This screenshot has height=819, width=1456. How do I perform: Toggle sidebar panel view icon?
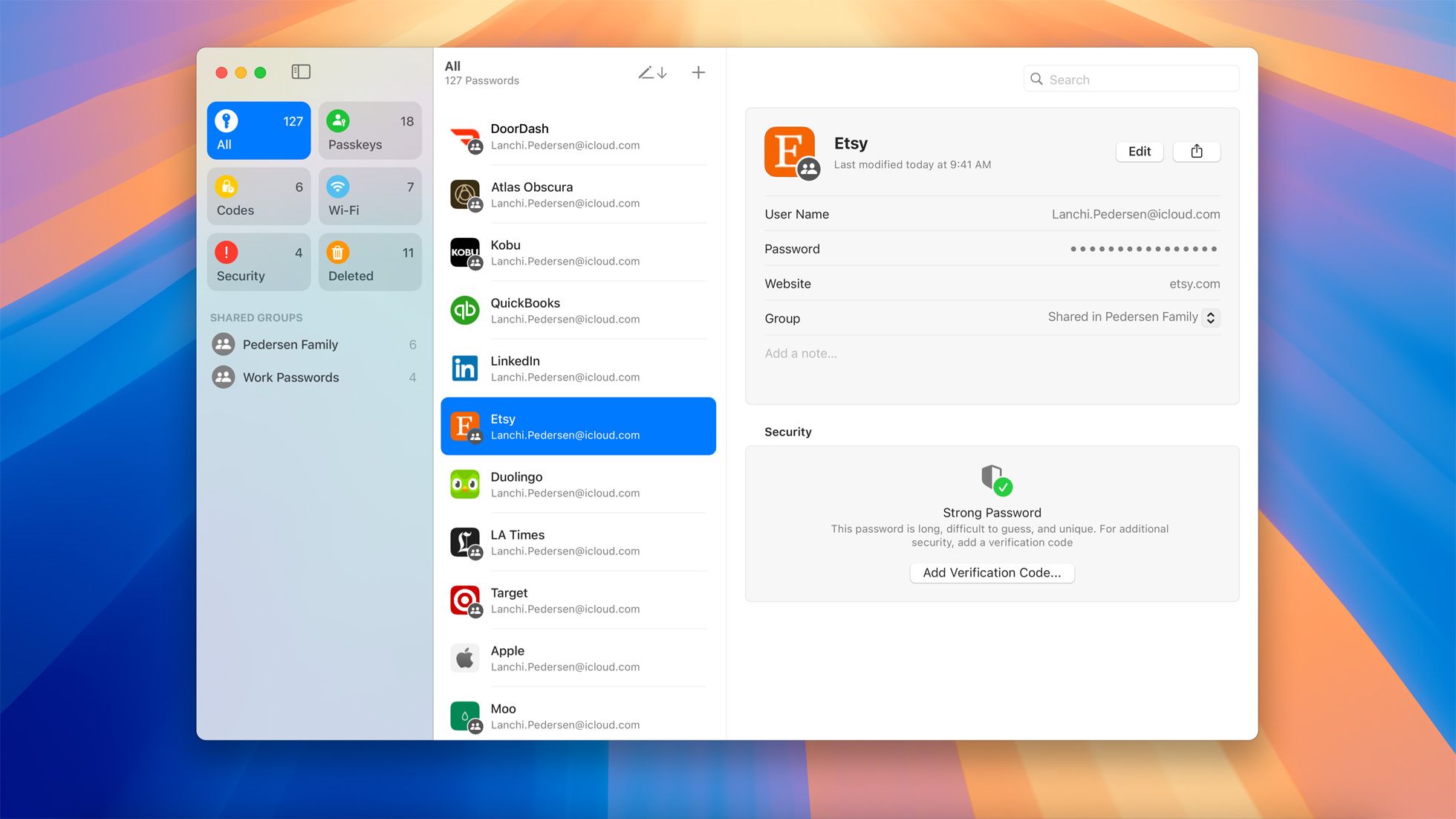[x=301, y=71]
